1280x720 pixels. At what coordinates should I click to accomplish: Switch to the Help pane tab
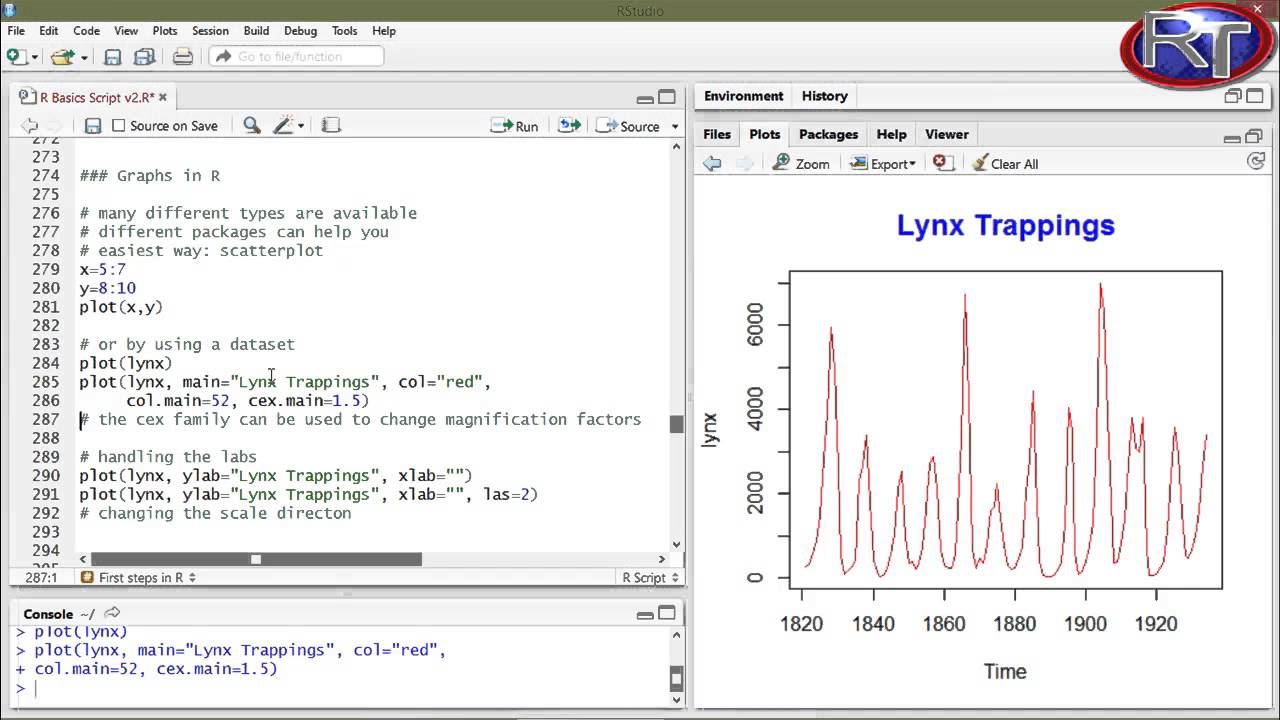(891, 134)
